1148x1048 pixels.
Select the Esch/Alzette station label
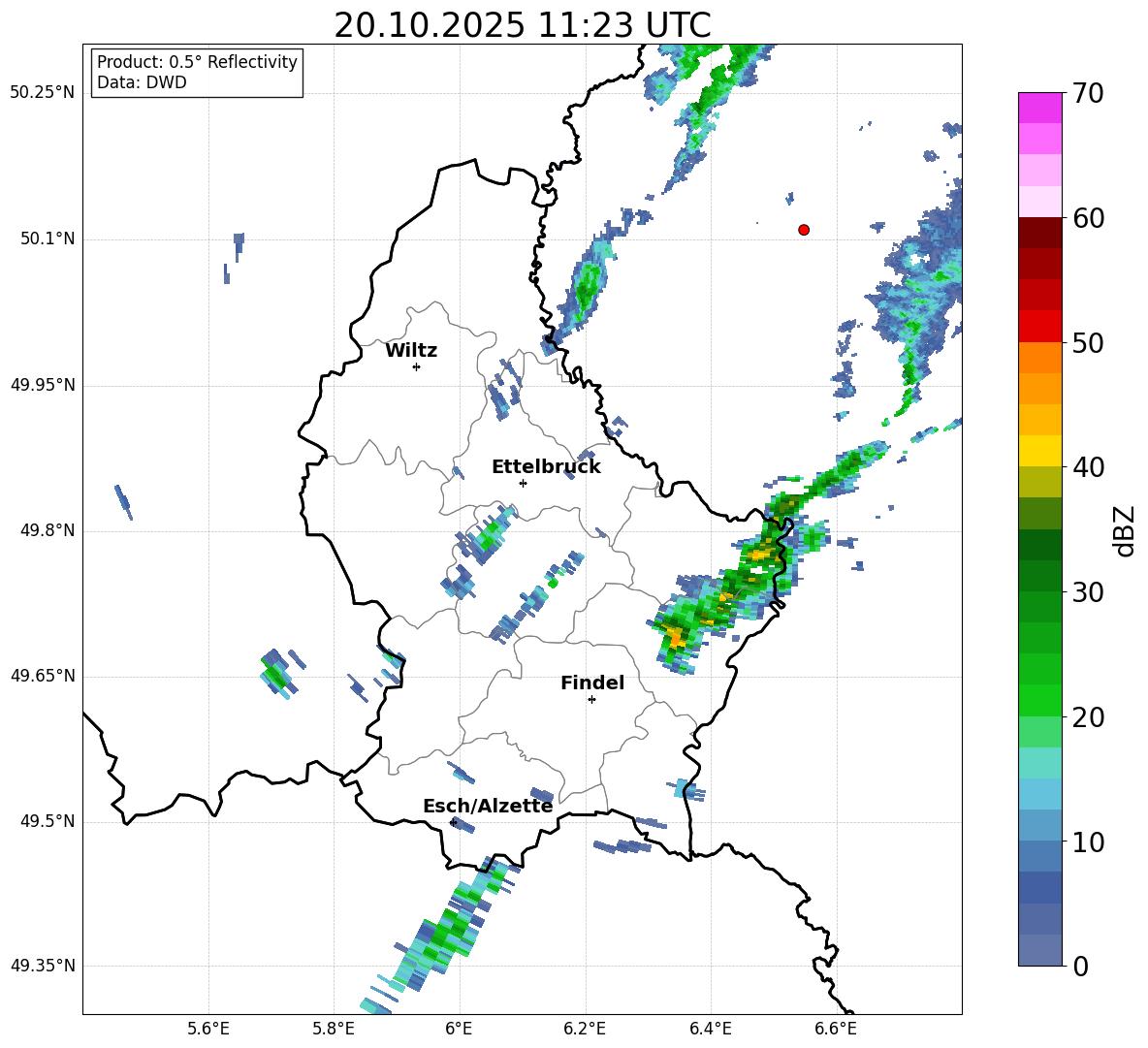(x=488, y=806)
